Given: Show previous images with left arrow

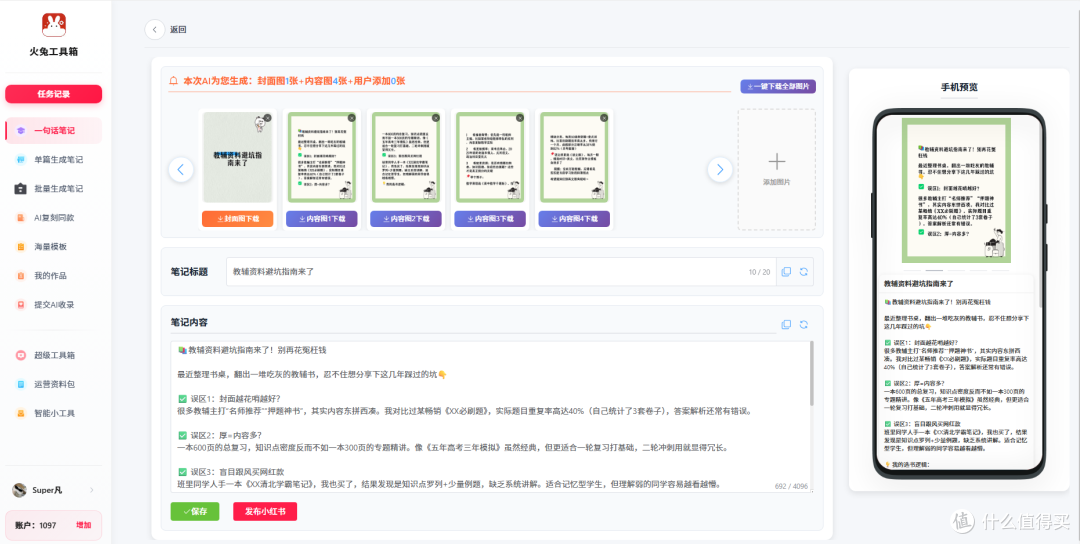Looking at the screenshot, I should click(180, 169).
